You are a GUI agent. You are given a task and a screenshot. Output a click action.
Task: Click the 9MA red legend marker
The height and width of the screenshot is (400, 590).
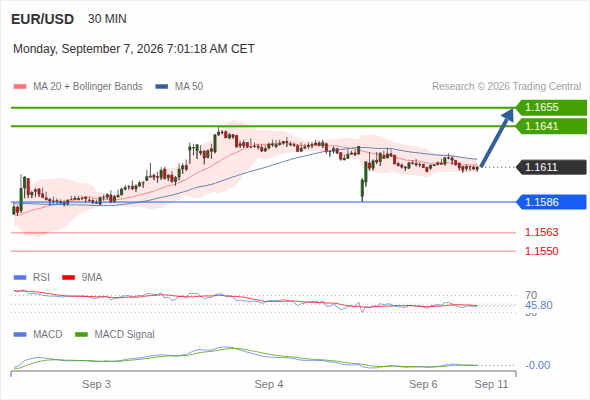point(68,278)
